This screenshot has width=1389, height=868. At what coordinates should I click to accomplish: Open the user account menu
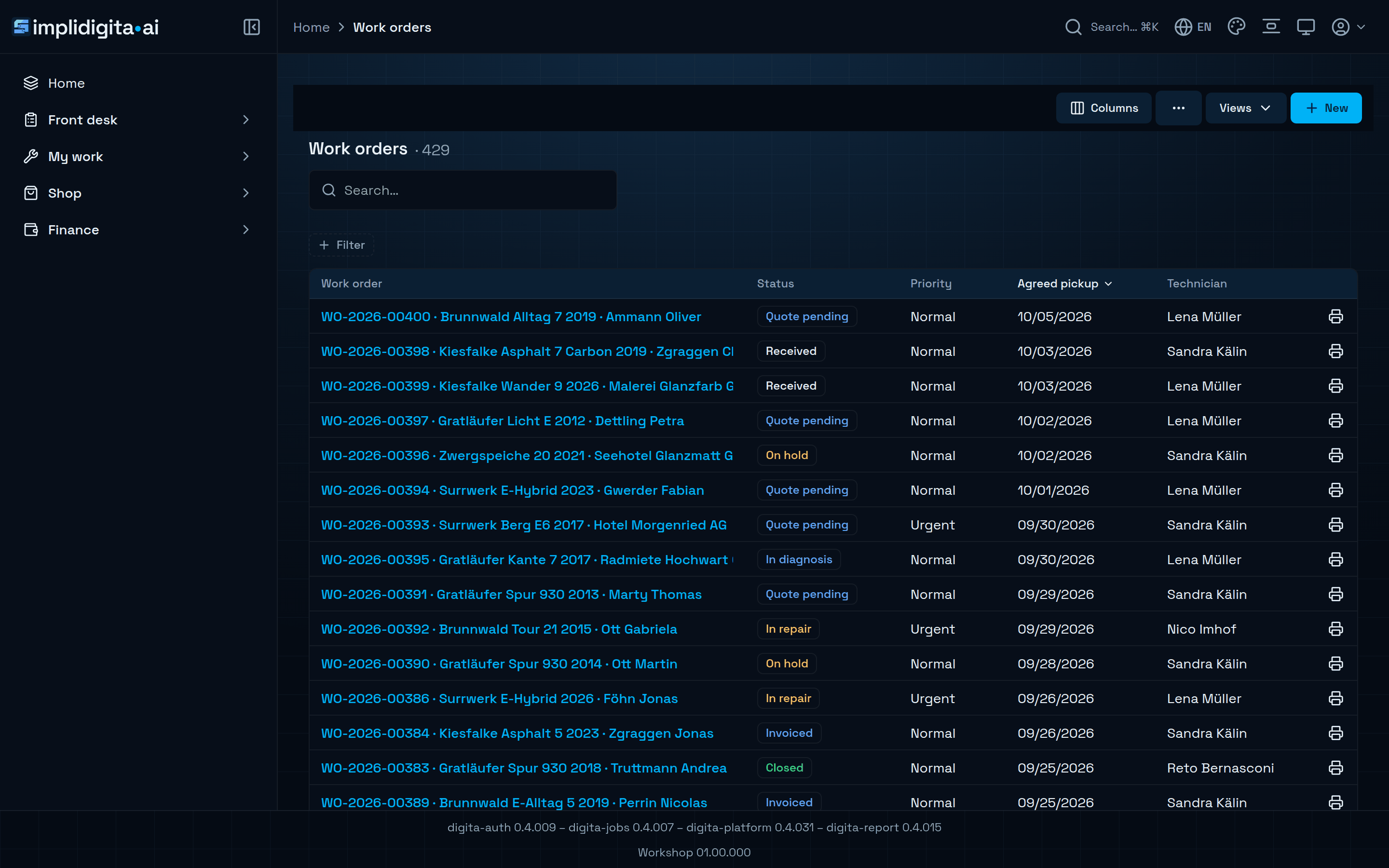1348,27
